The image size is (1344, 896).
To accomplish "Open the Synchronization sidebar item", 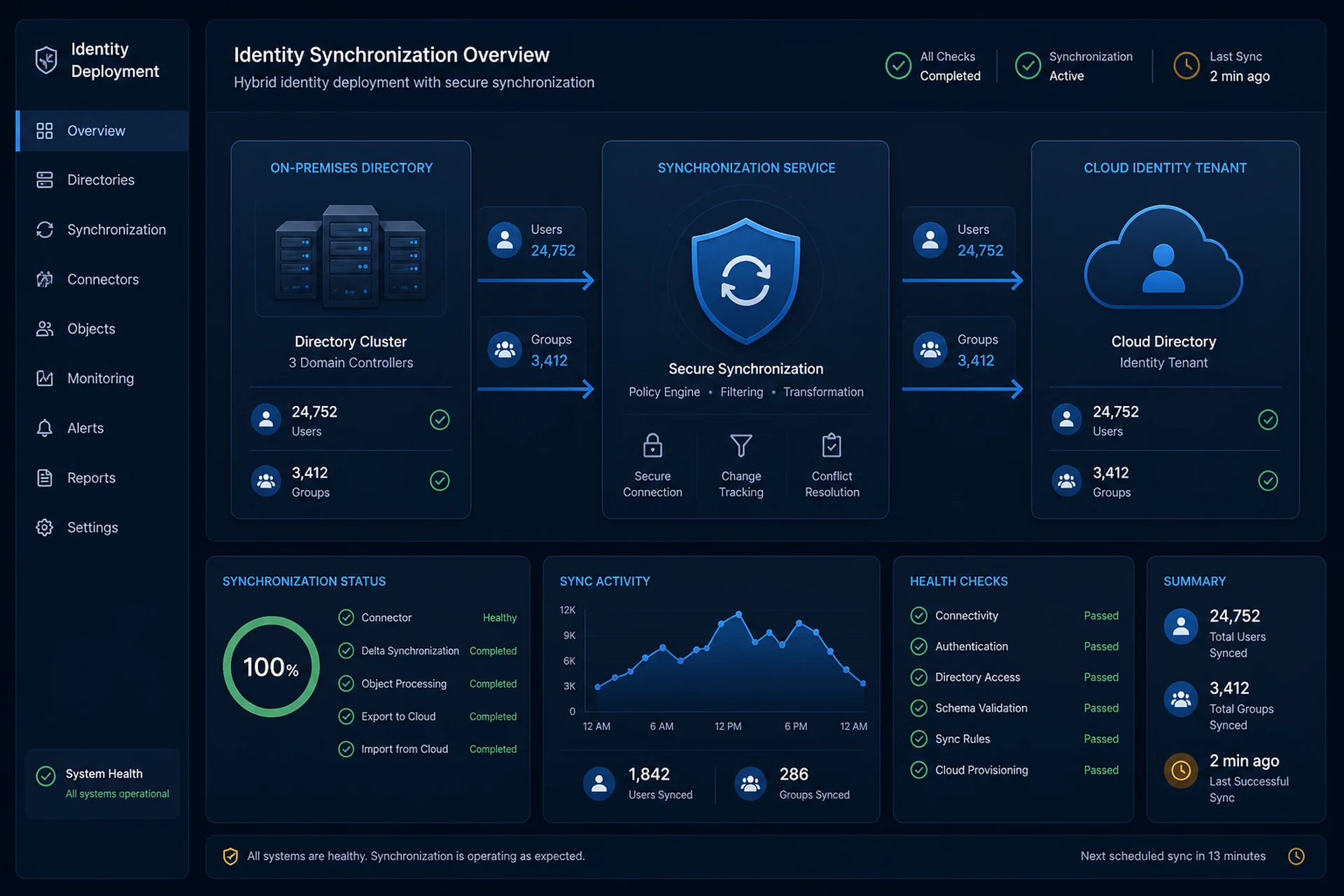I will click(x=102, y=230).
